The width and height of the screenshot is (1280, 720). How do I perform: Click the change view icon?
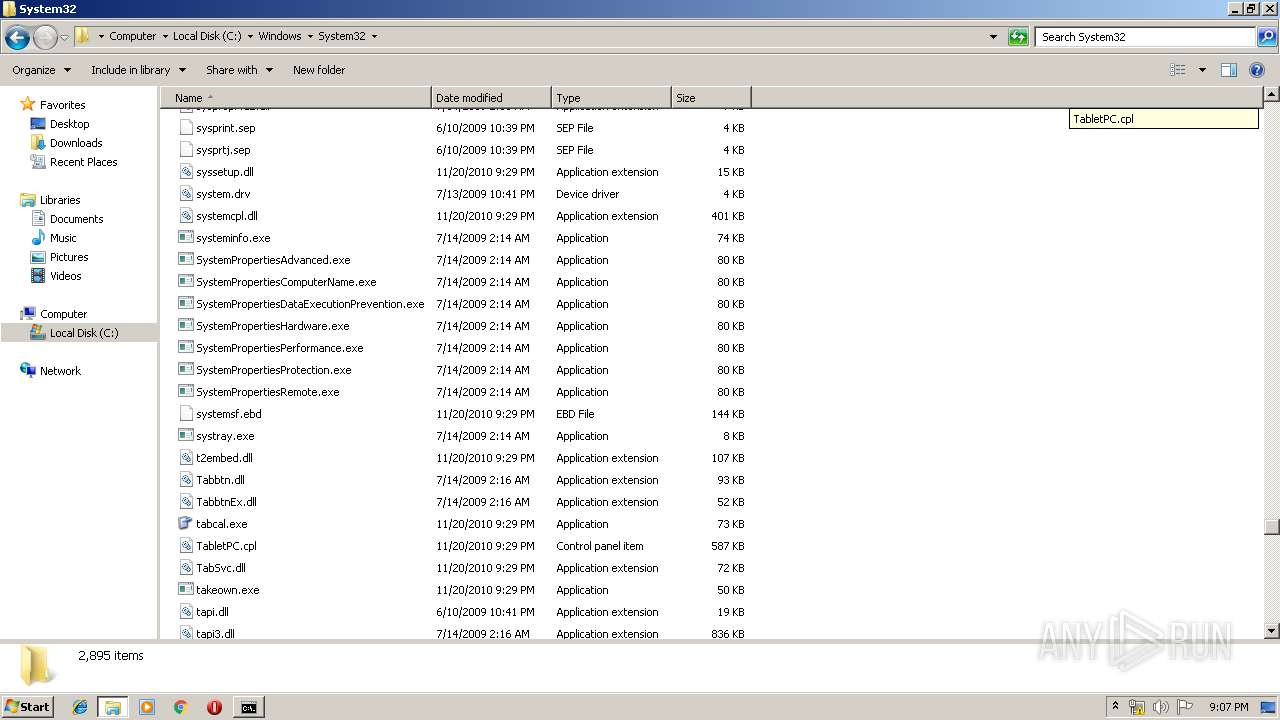coord(1178,70)
